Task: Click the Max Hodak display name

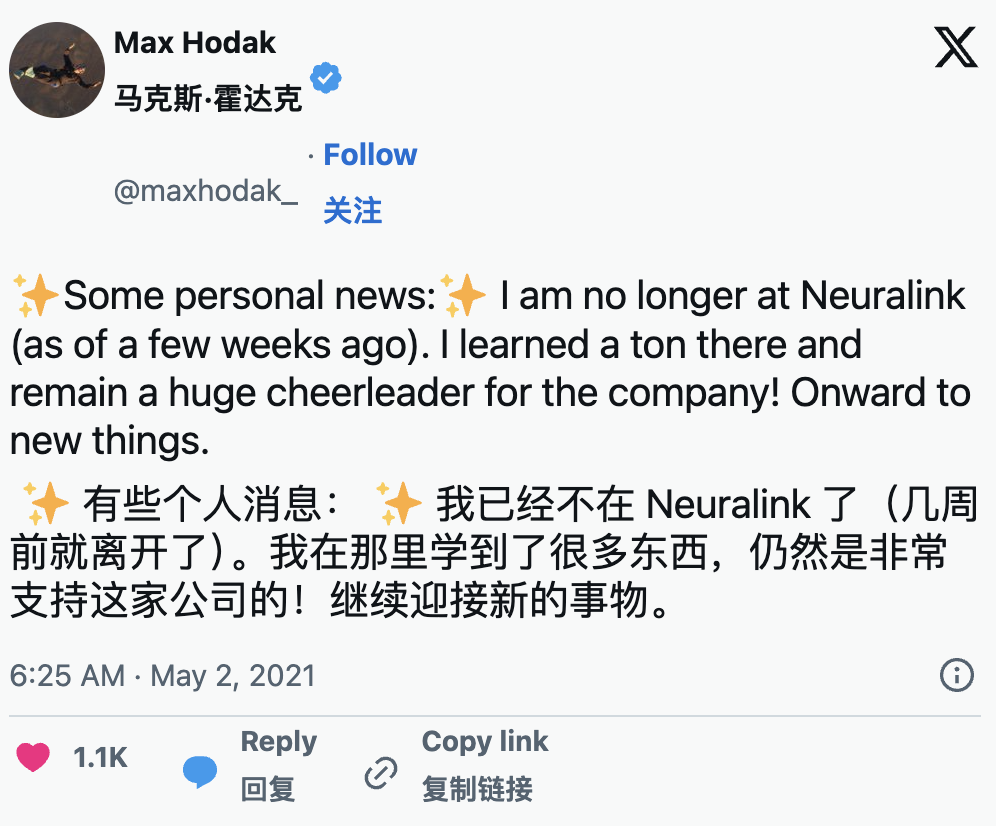Action: coord(195,43)
